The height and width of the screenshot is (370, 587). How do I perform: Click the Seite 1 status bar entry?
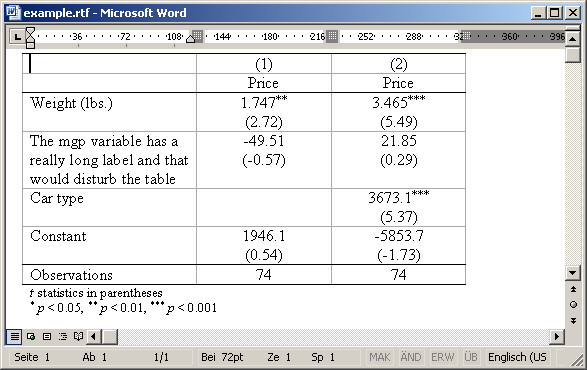pyautogui.click(x=32, y=357)
